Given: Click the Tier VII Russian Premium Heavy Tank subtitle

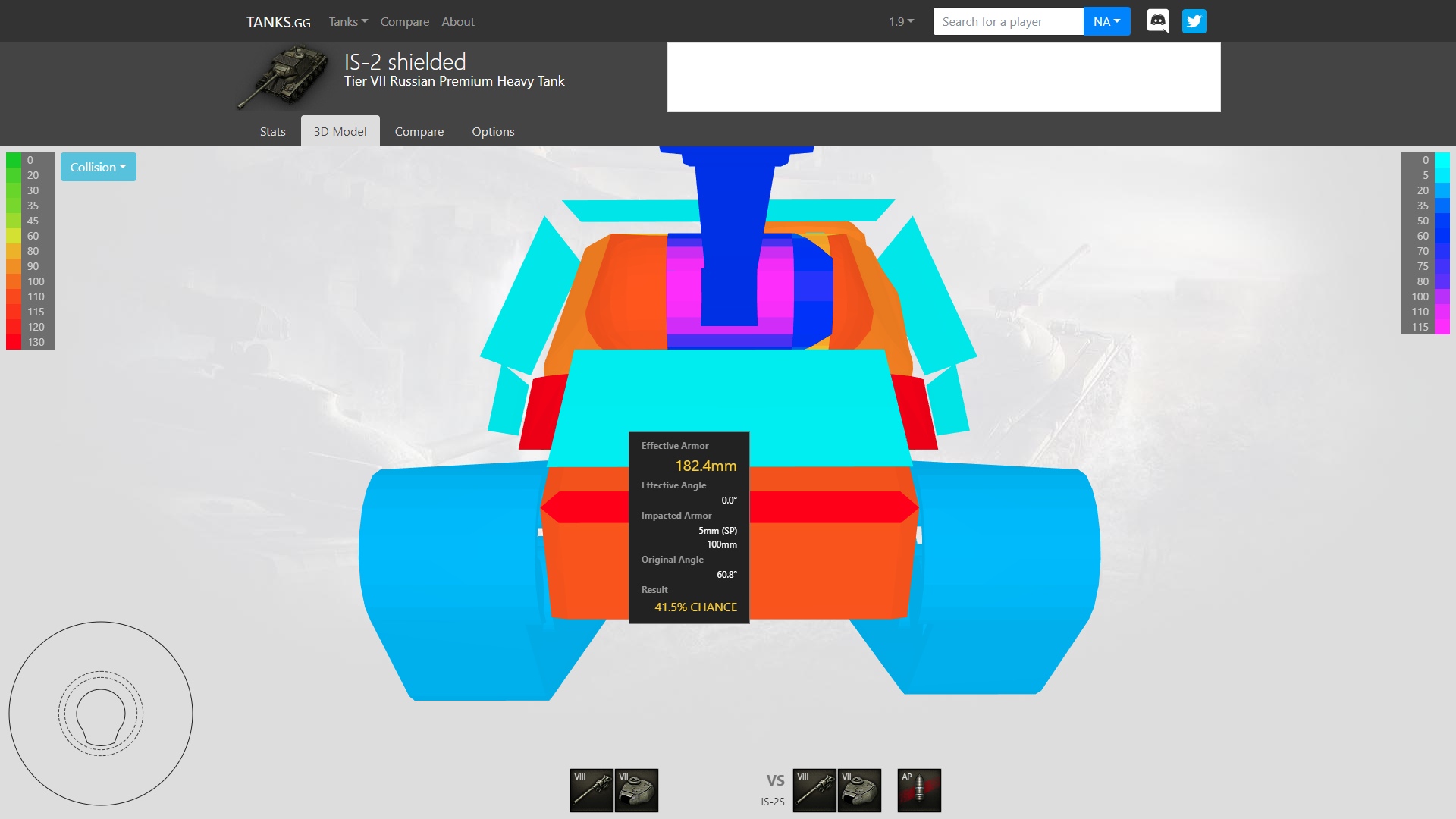Looking at the screenshot, I should [454, 81].
